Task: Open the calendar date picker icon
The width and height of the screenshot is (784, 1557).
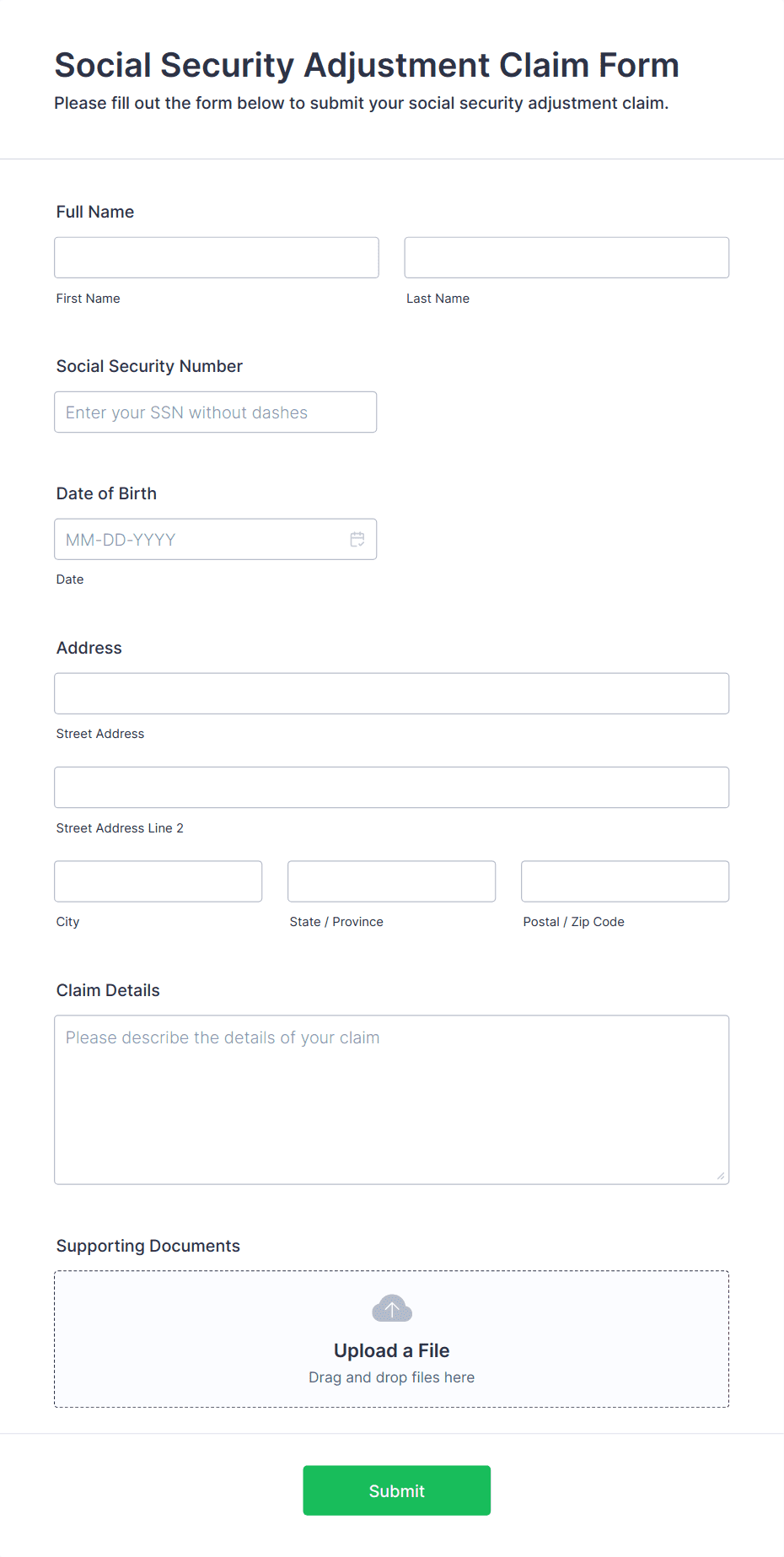Action: pos(357,539)
